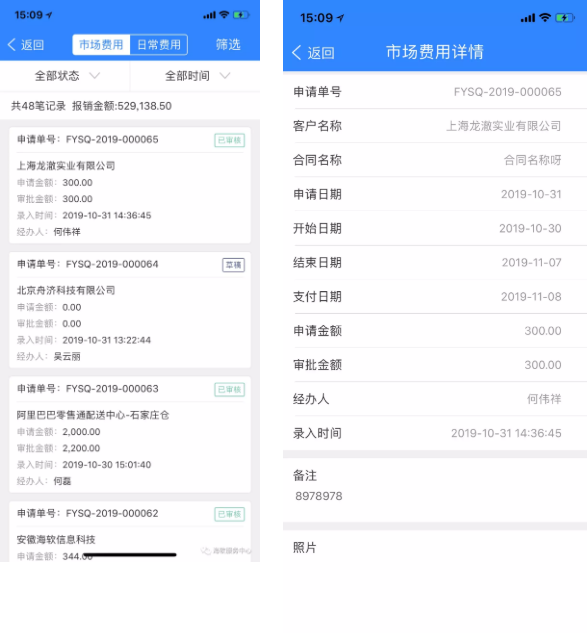Screen dimensions: 587x633
Task: Tap 返回 text on detail screen
Action: pyautogui.click(x=321, y=53)
